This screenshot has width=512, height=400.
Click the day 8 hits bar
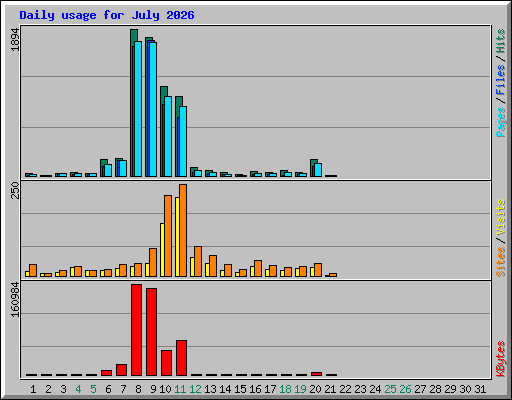tap(134, 103)
